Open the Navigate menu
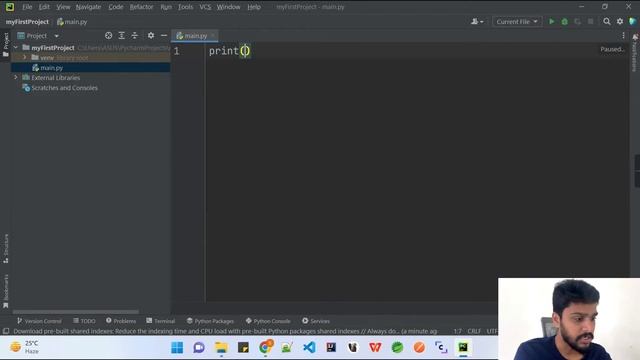The height and width of the screenshot is (360, 640). tap(88, 7)
